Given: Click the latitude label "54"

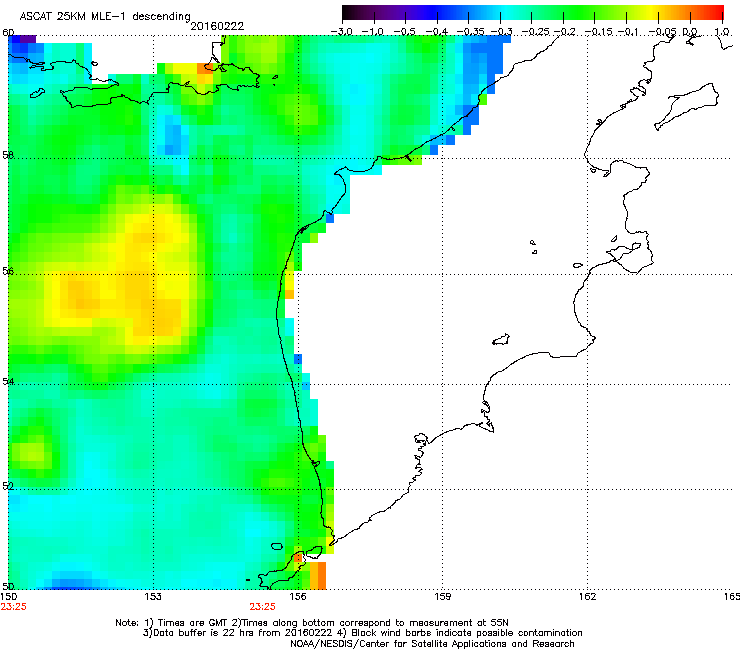Looking at the screenshot, I should (8, 381).
